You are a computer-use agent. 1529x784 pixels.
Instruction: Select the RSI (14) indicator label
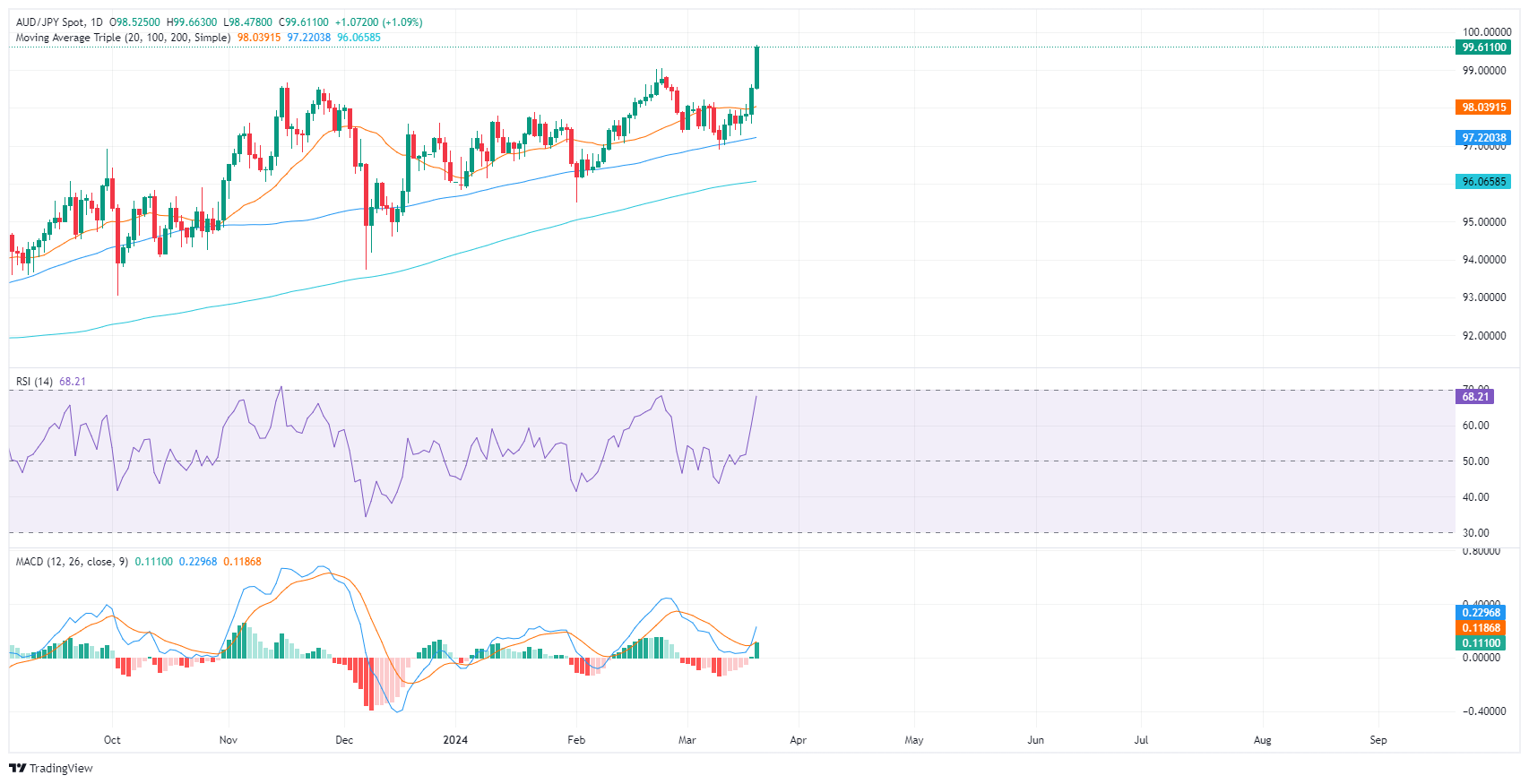click(x=35, y=382)
